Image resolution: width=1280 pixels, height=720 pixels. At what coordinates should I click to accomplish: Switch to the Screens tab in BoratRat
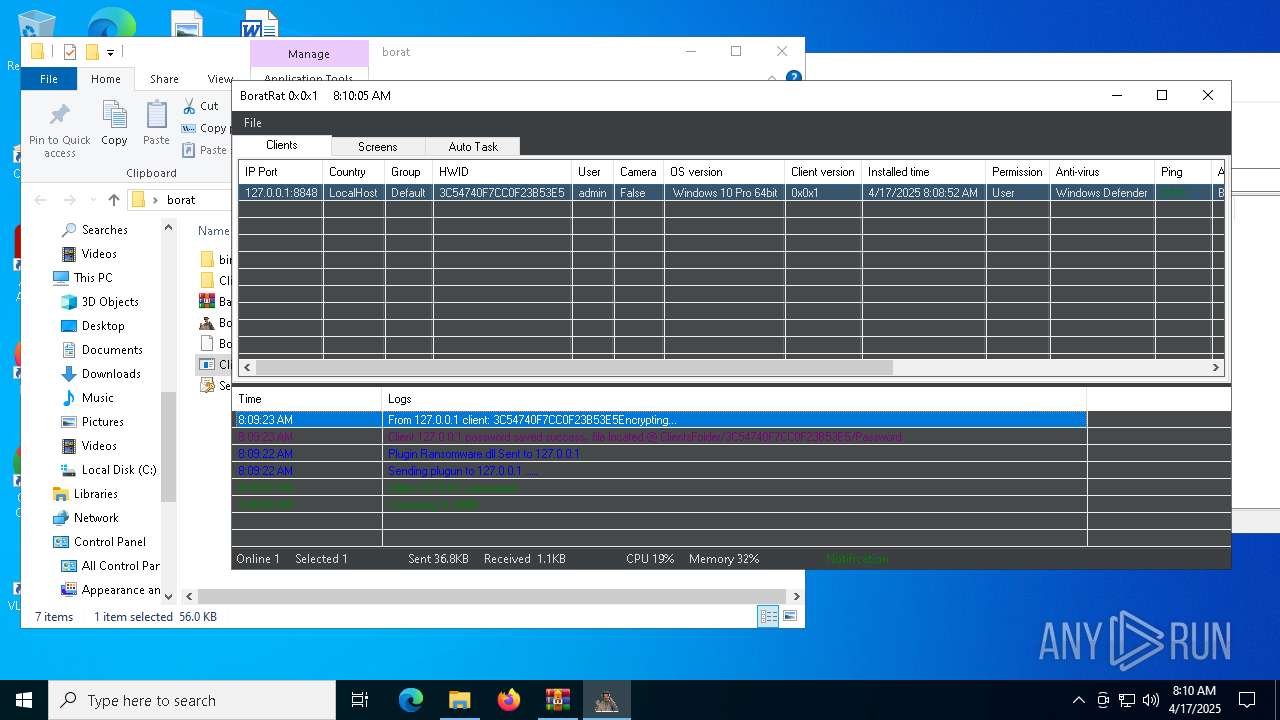[x=378, y=146]
